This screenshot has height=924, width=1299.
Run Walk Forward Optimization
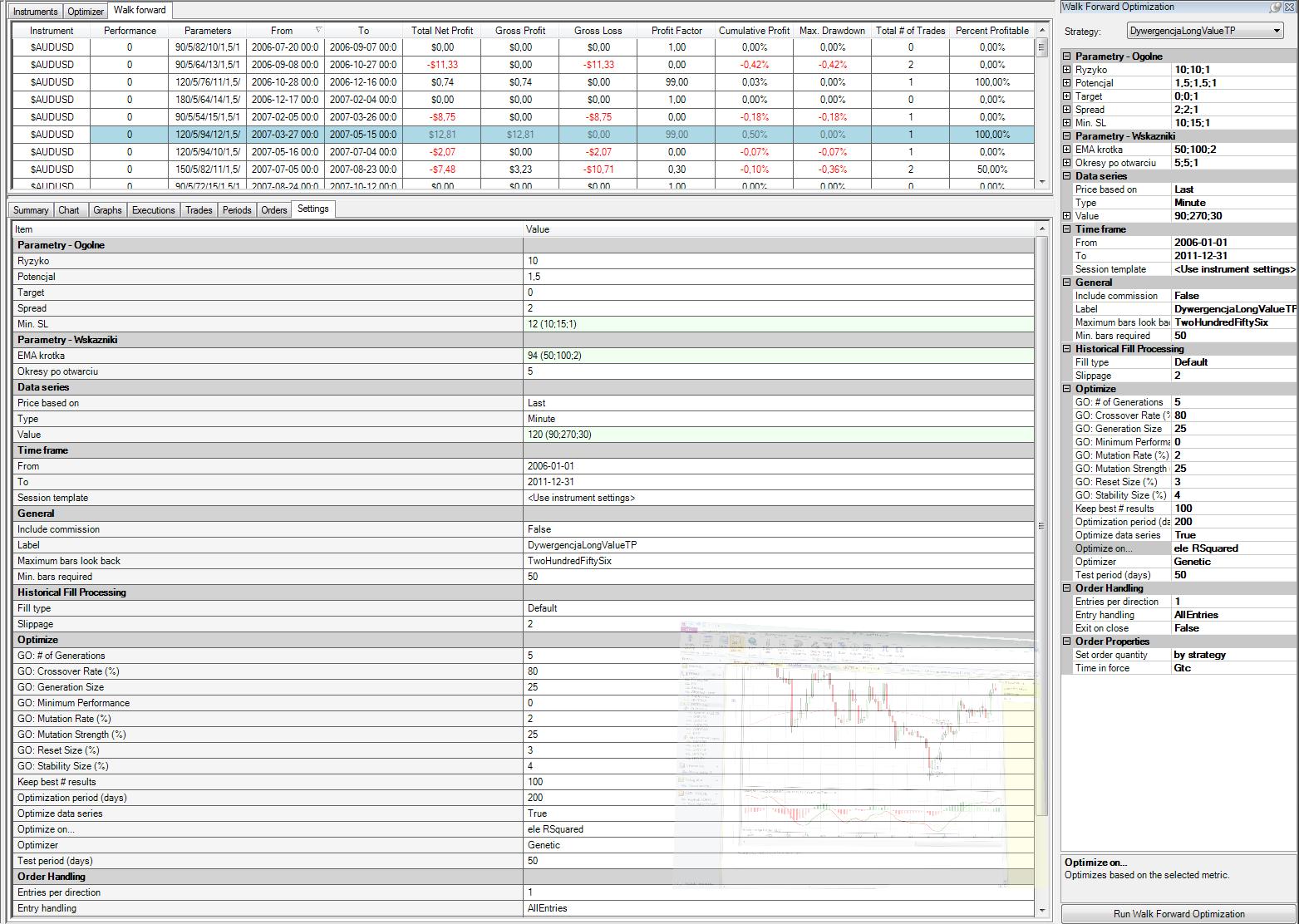tap(1178, 914)
